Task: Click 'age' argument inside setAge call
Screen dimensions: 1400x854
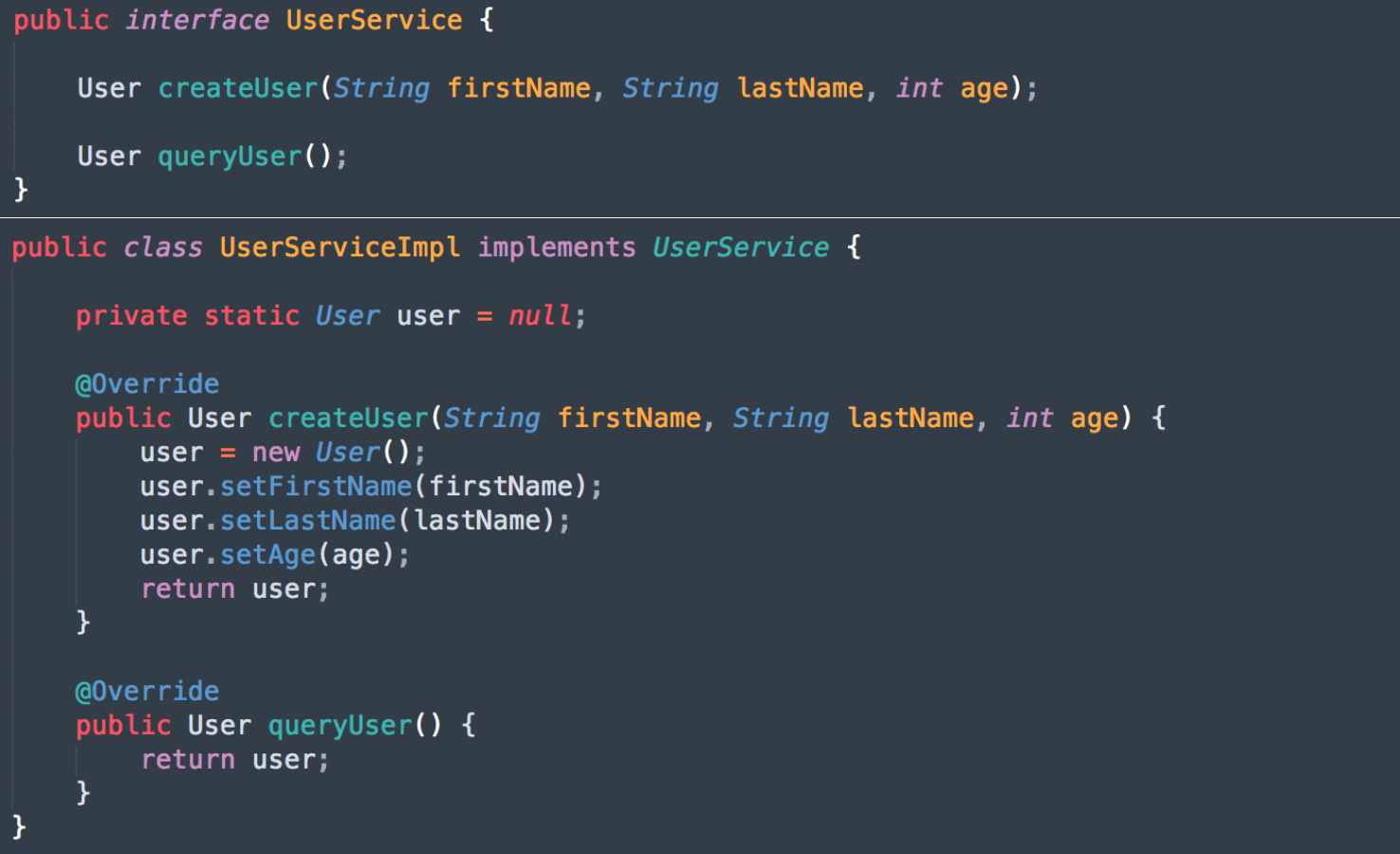Action: [x=357, y=557]
